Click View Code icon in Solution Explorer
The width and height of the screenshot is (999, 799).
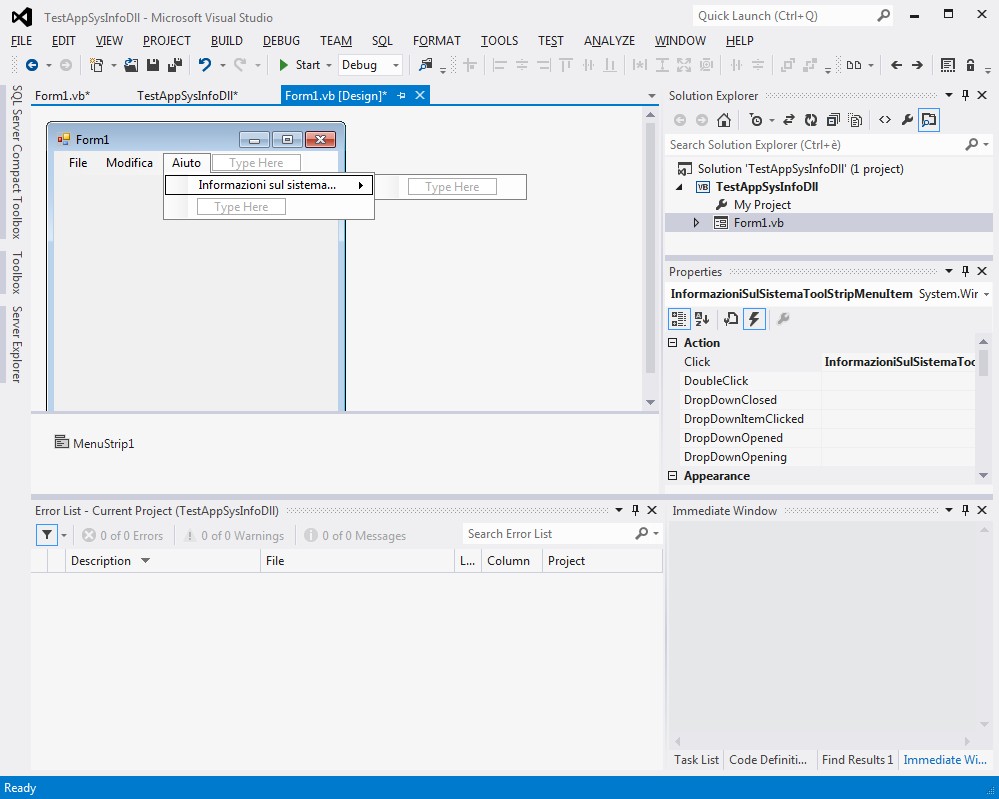coord(885,120)
